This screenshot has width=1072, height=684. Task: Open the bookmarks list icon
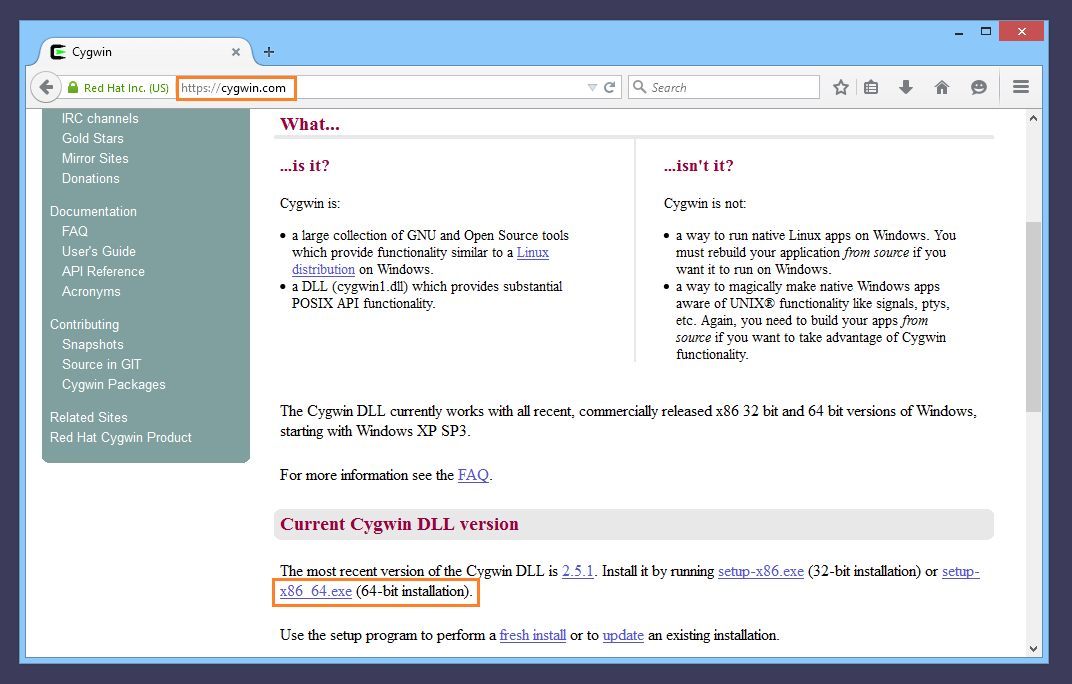point(871,87)
